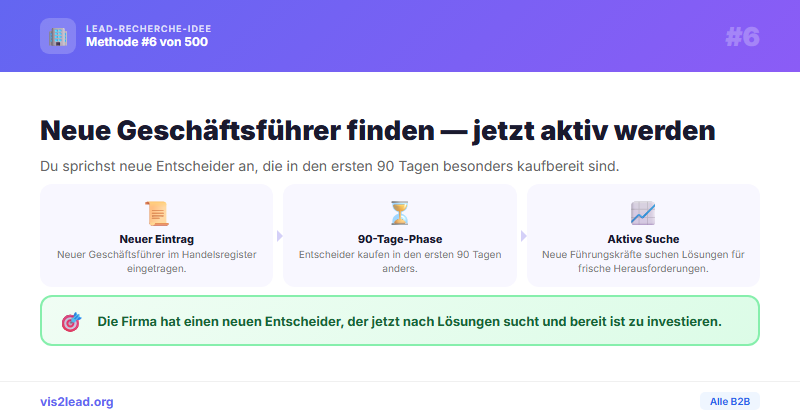The height and width of the screenshot is (420, 800).
Task: Click the target icon in the green box
Action: pos(71,322)
